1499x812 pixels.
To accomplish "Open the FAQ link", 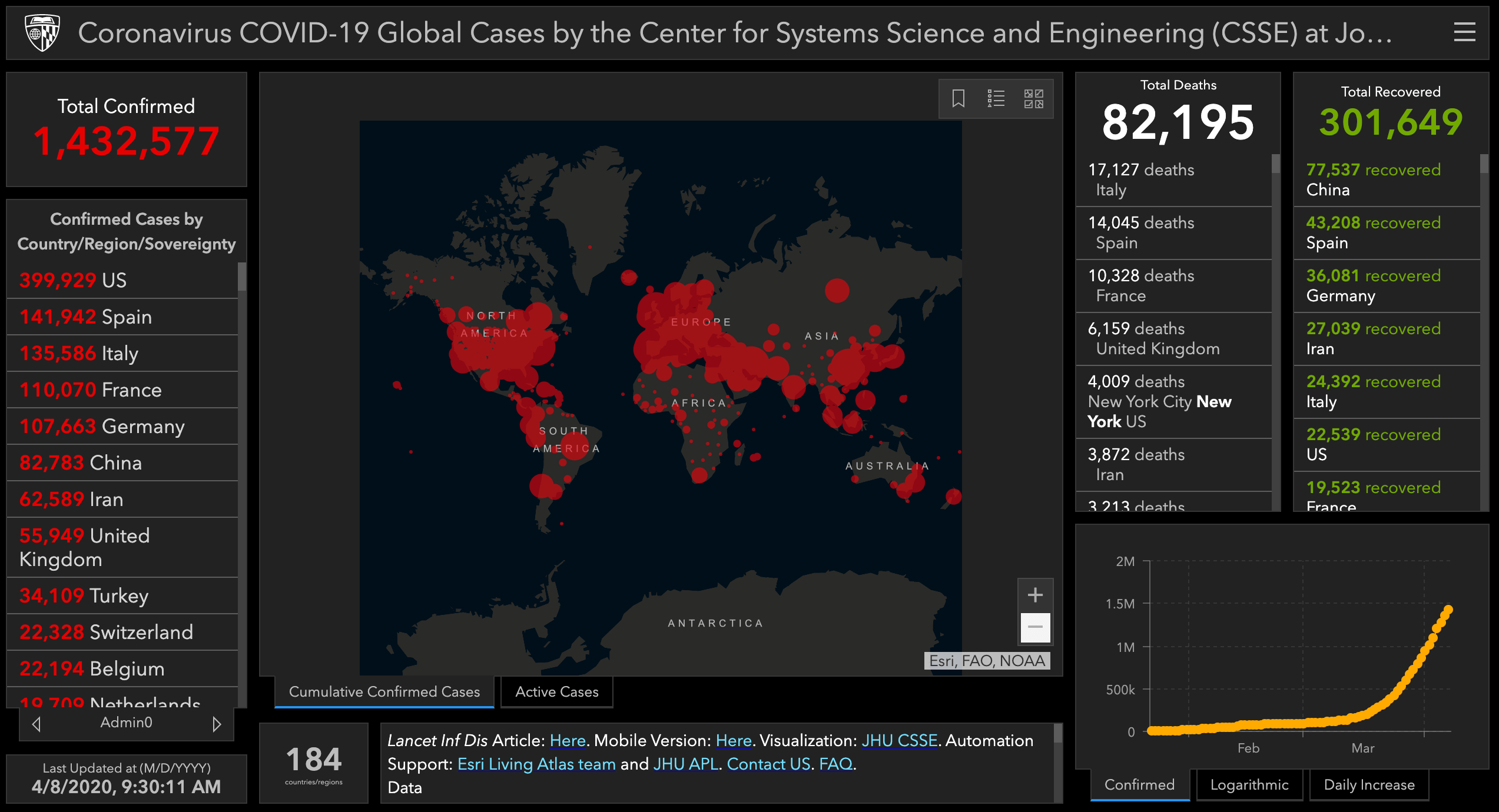I will (x=836, y=764).
